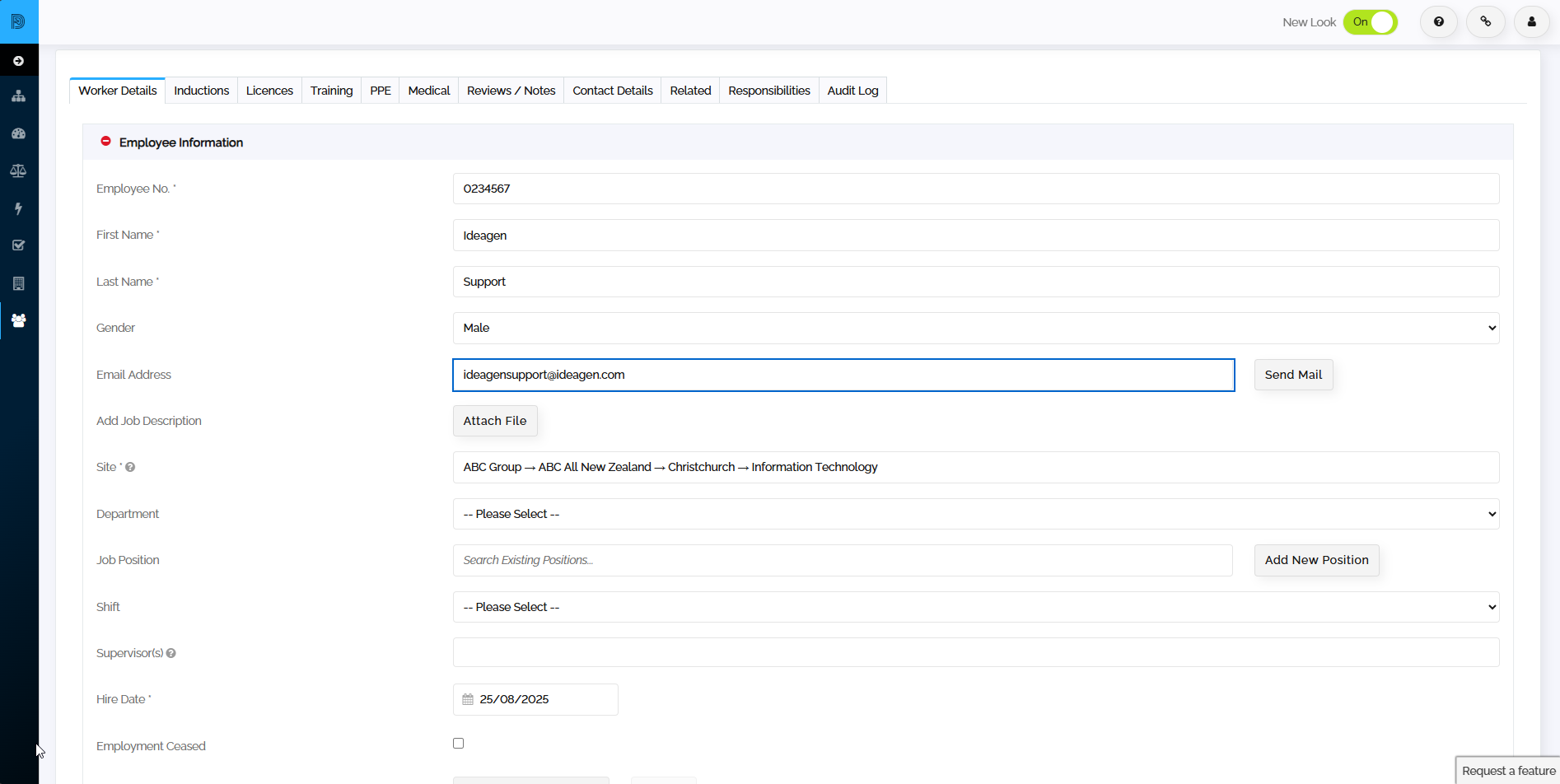This screenshot has height=784, width=1560.
Task: Click the Job Position search field
Action: (x=843, y=560)
